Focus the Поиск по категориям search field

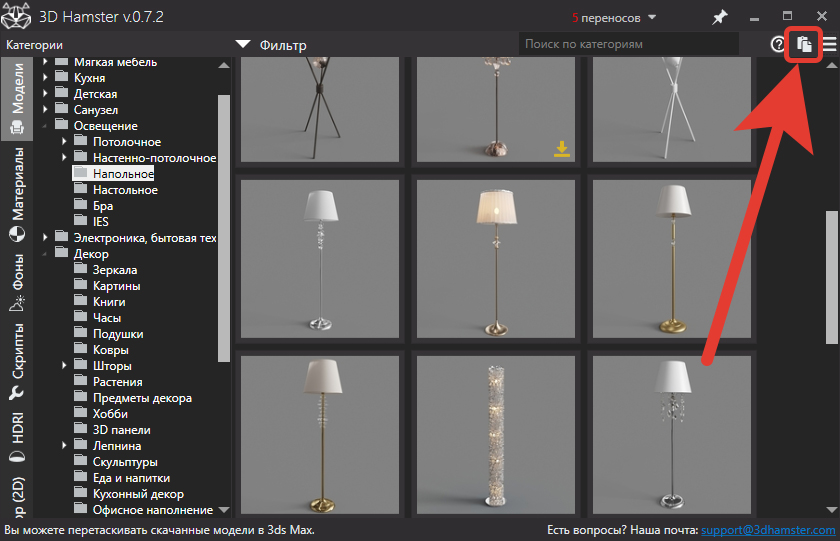coord(628,44)
